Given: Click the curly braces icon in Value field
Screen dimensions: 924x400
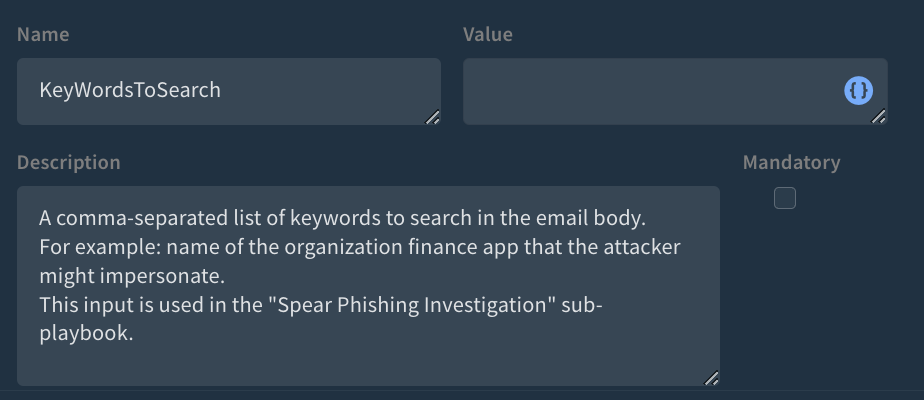Looking at the screenshot, I should pos(859,91).
